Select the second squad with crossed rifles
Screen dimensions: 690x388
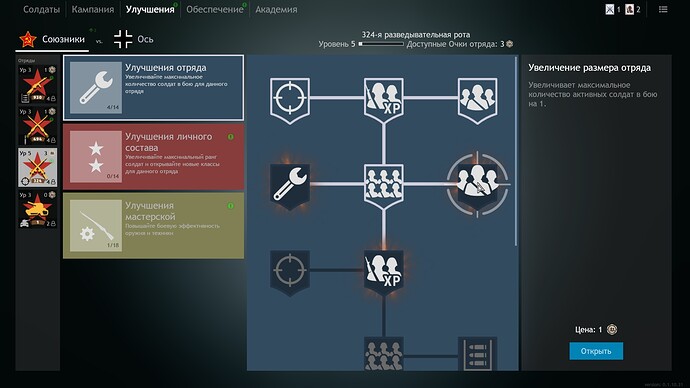(x=37, y=126)
